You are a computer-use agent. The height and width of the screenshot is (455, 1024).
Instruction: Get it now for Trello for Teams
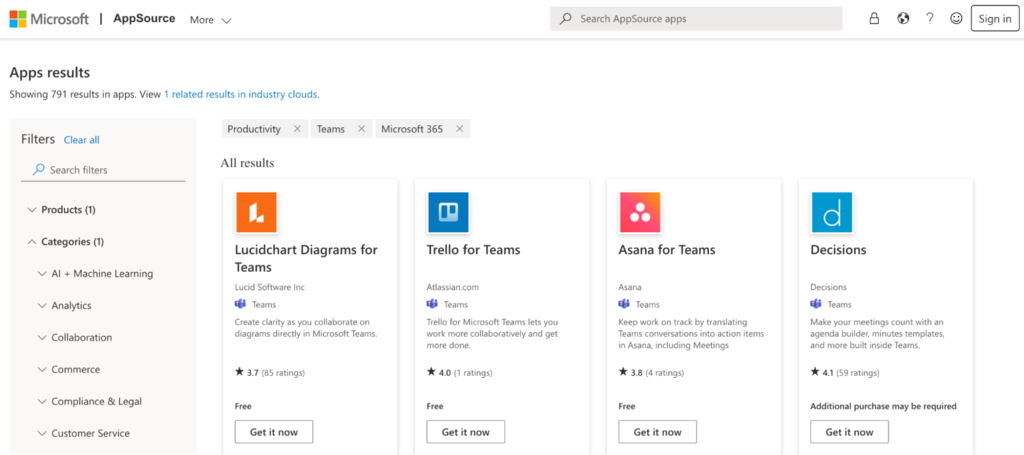(466, 432)
